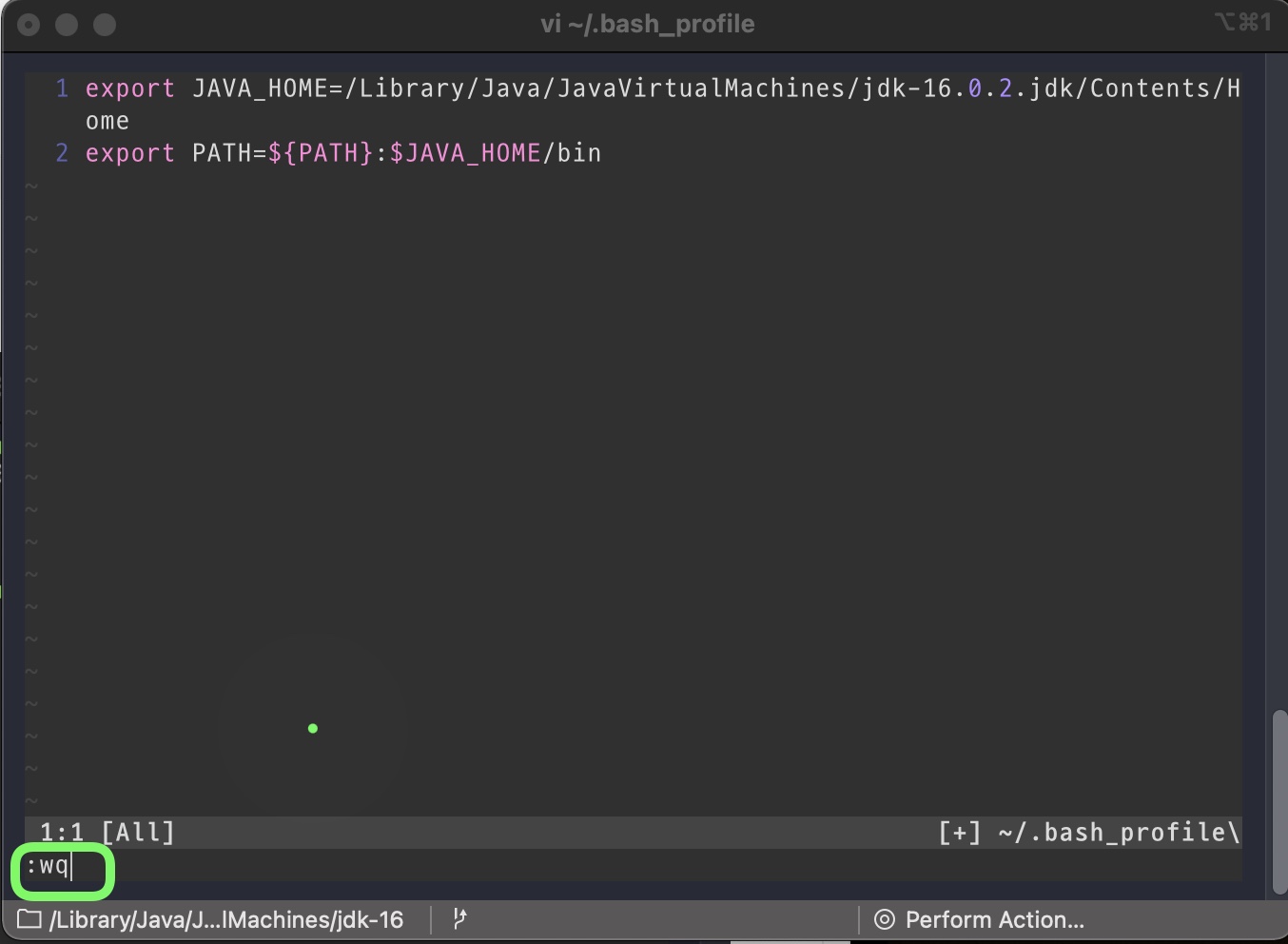Screen dimensions: 1288x944
Task: Click the export keyword on line 2
Action: 130,153
